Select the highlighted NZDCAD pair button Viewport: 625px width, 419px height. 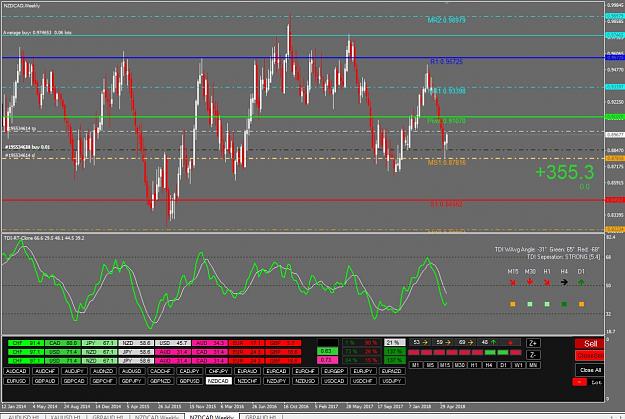tap(218, 381)
